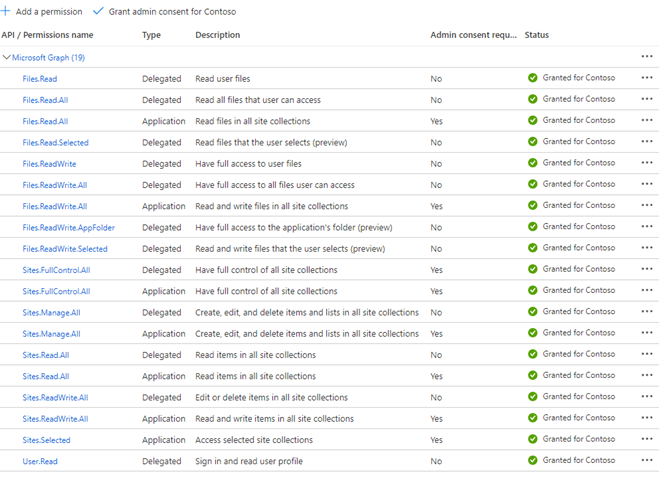Click the Type column header
The image size is (665, 481).
point(151,35)
